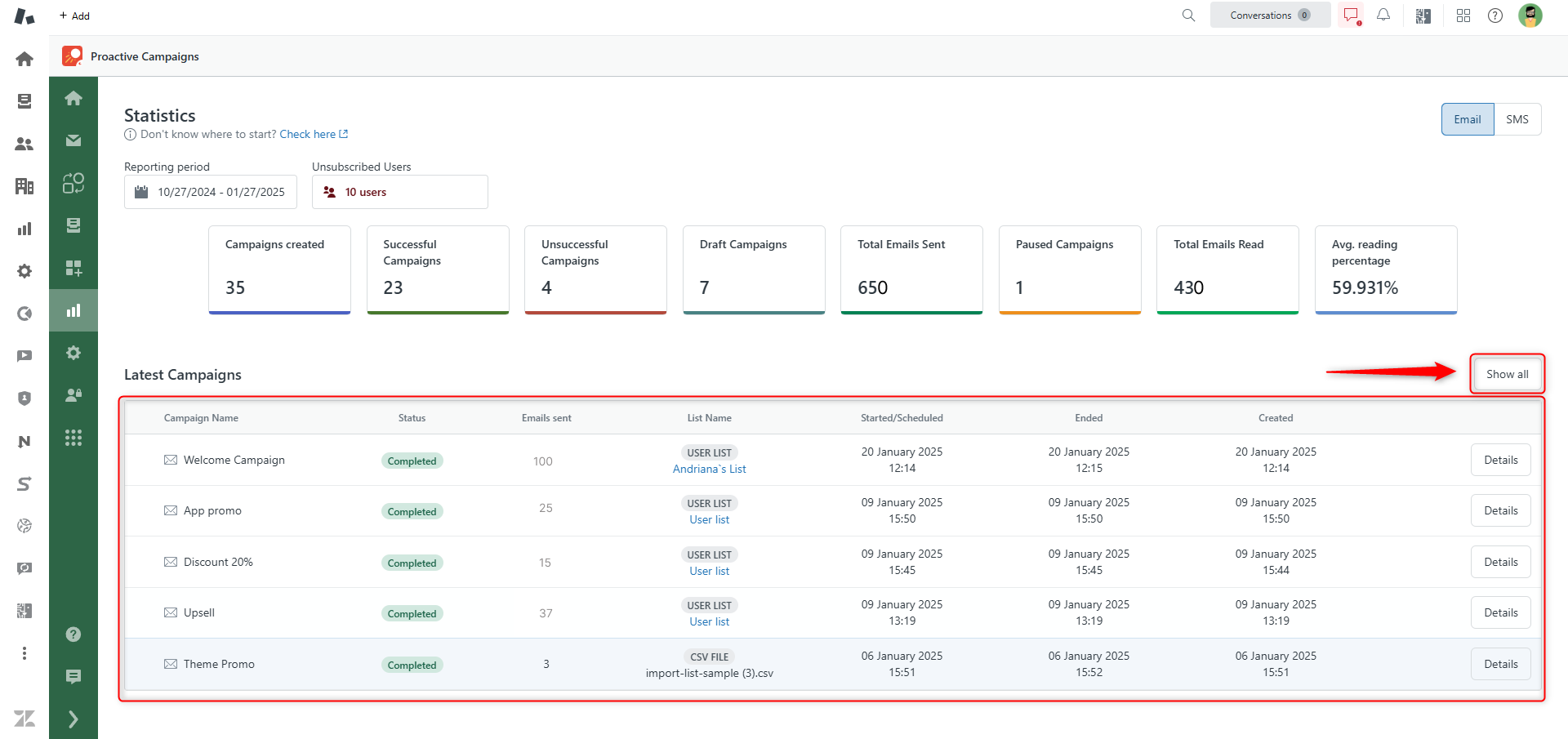
Task: Open Details for Welcome Campaign
Action: click(x=1501, y=460)
